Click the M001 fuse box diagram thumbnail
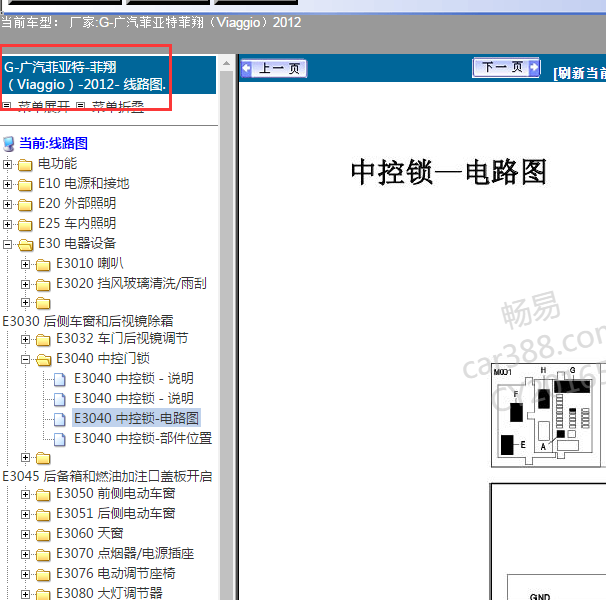Screen dimensions: 606x600 click(546, 416)
